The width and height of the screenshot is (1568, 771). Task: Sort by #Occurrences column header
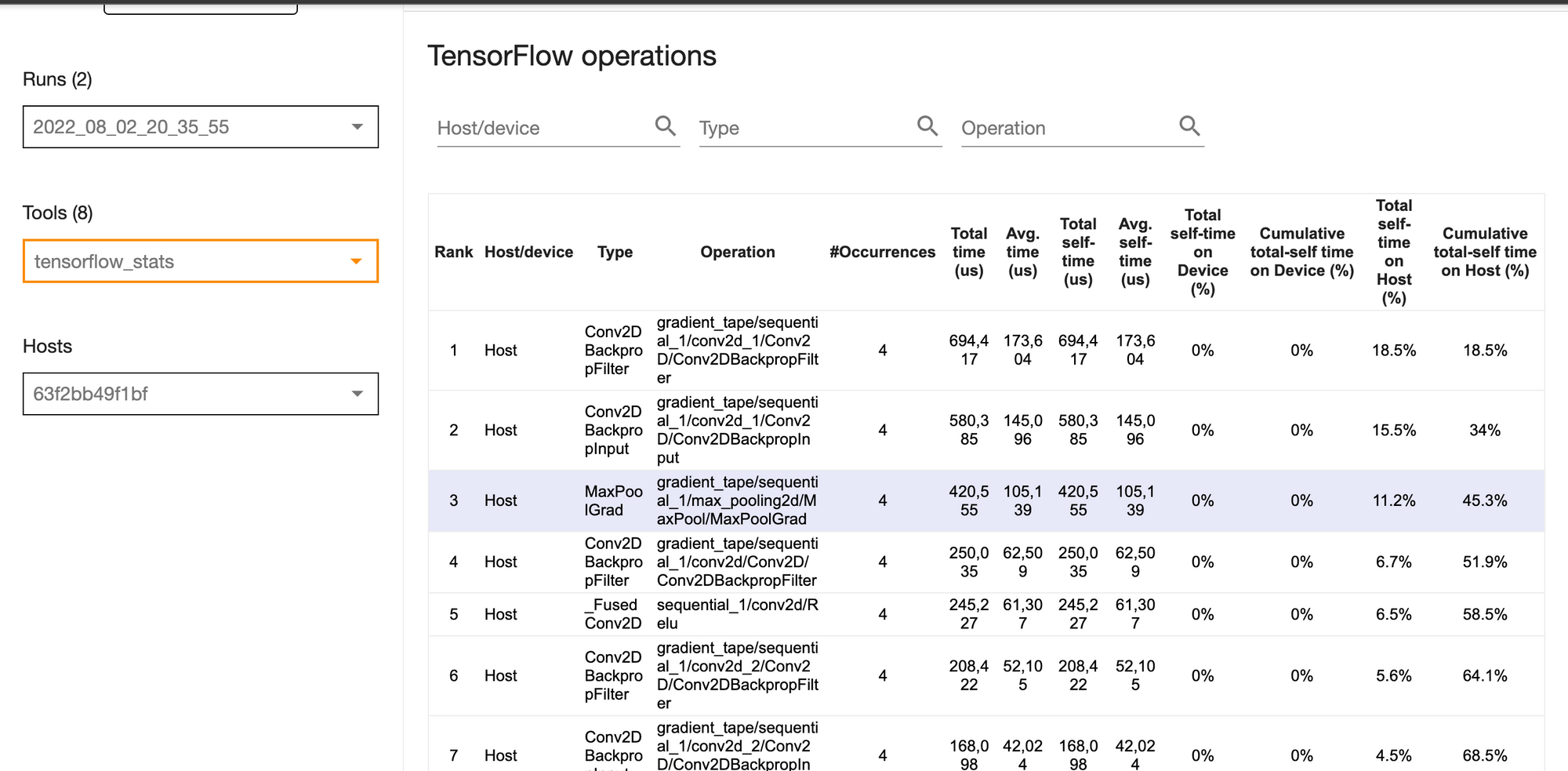coord(882,252)
